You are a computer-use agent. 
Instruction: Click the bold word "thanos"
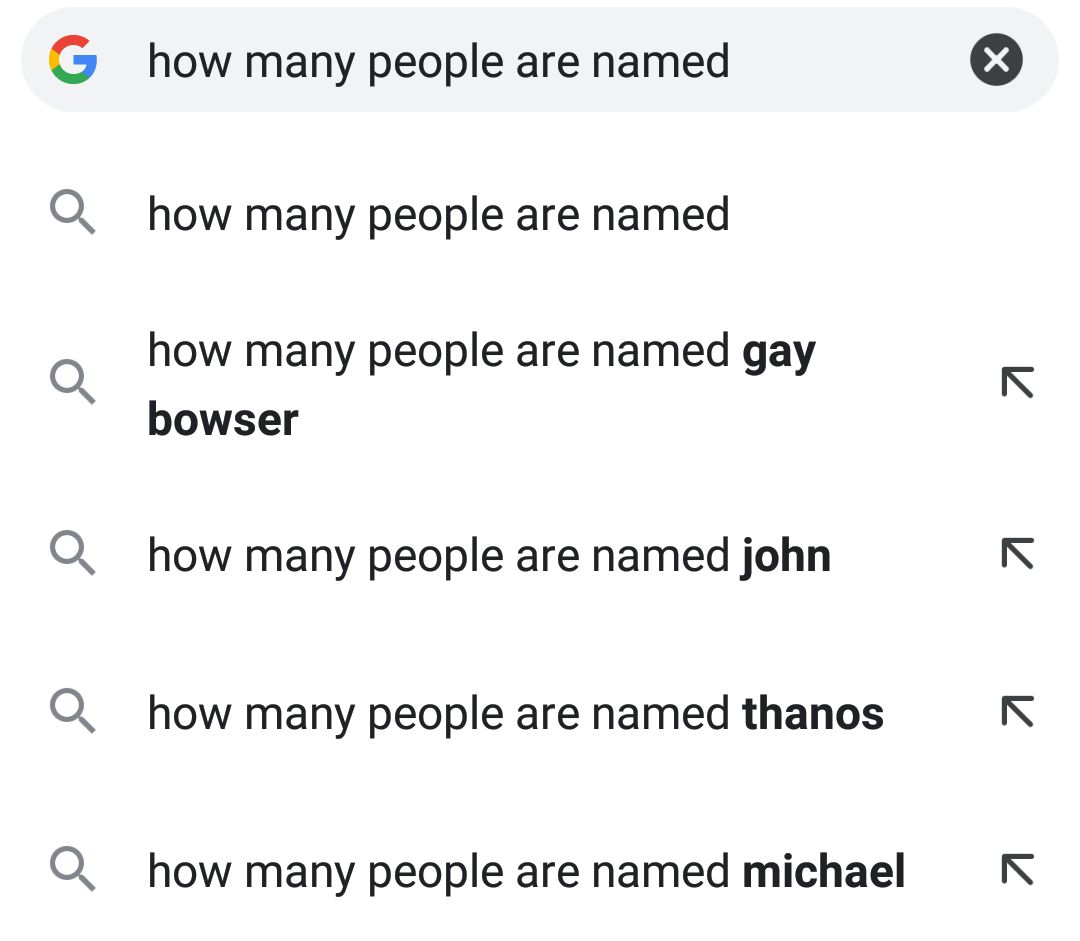[x=813, y=714]
